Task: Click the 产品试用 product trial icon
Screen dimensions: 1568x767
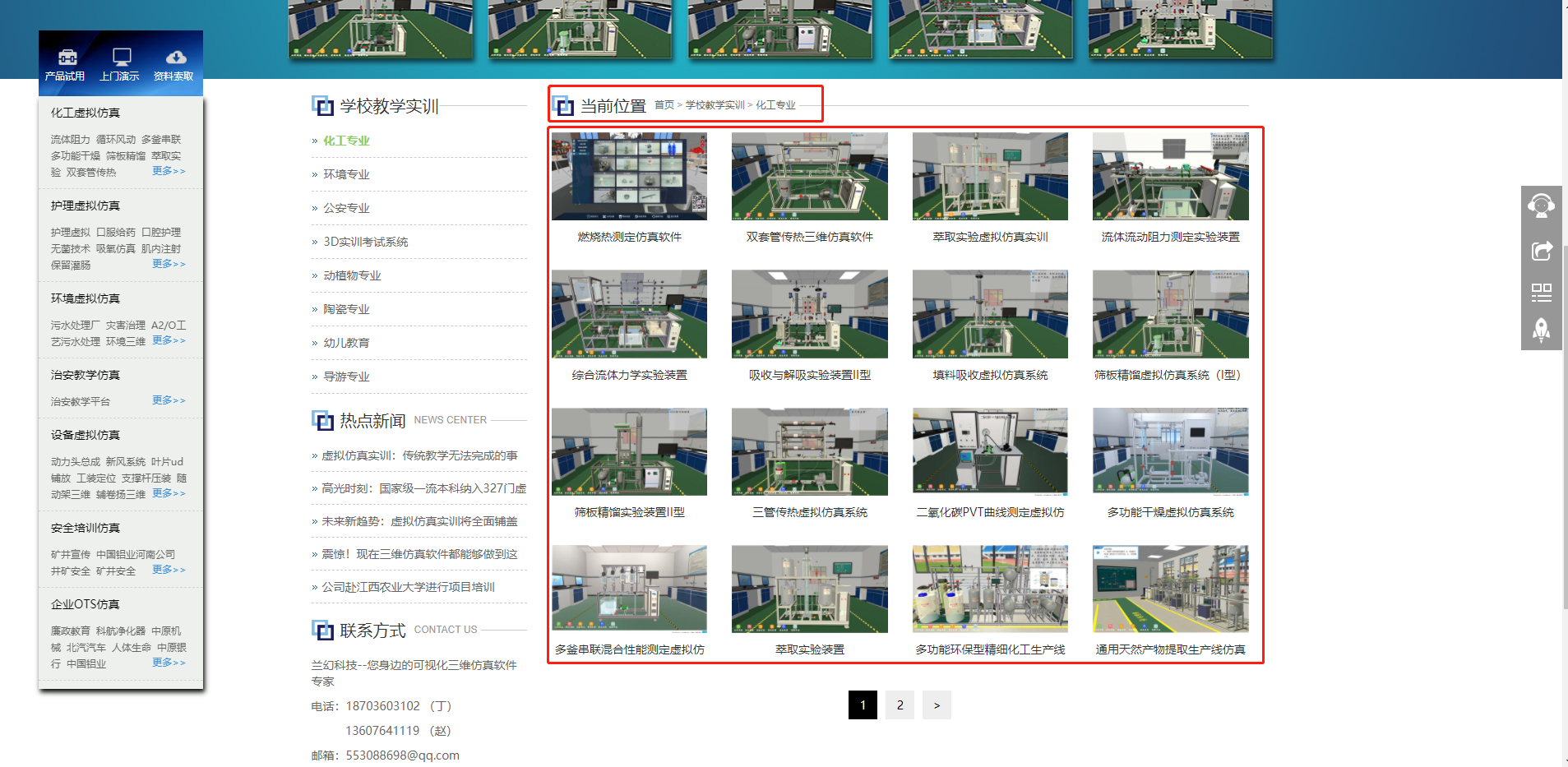Action: point(67,58)
